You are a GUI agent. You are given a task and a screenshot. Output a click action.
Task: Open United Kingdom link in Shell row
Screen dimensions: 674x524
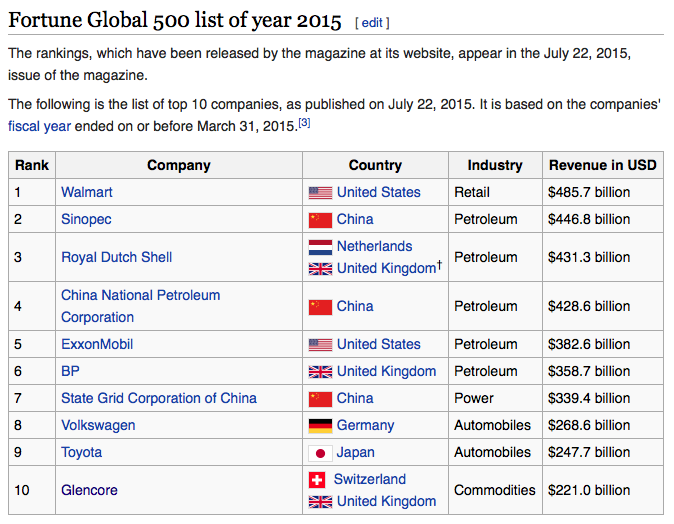pos(386,268)
